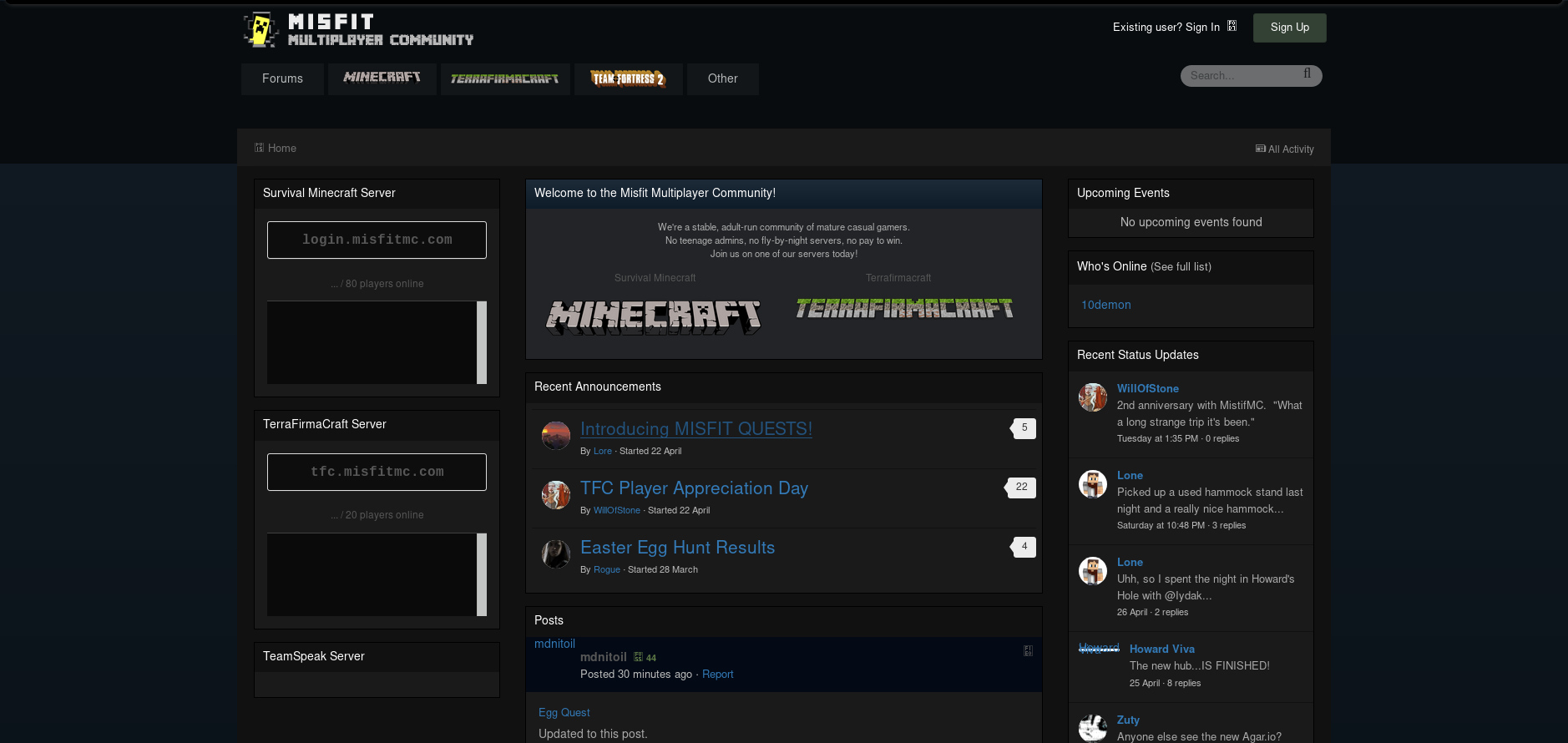The width and height of the screenshot is (1568, 743).
Task: Select the tfc.misfitmc.com server address field
Action: (377, 473)
